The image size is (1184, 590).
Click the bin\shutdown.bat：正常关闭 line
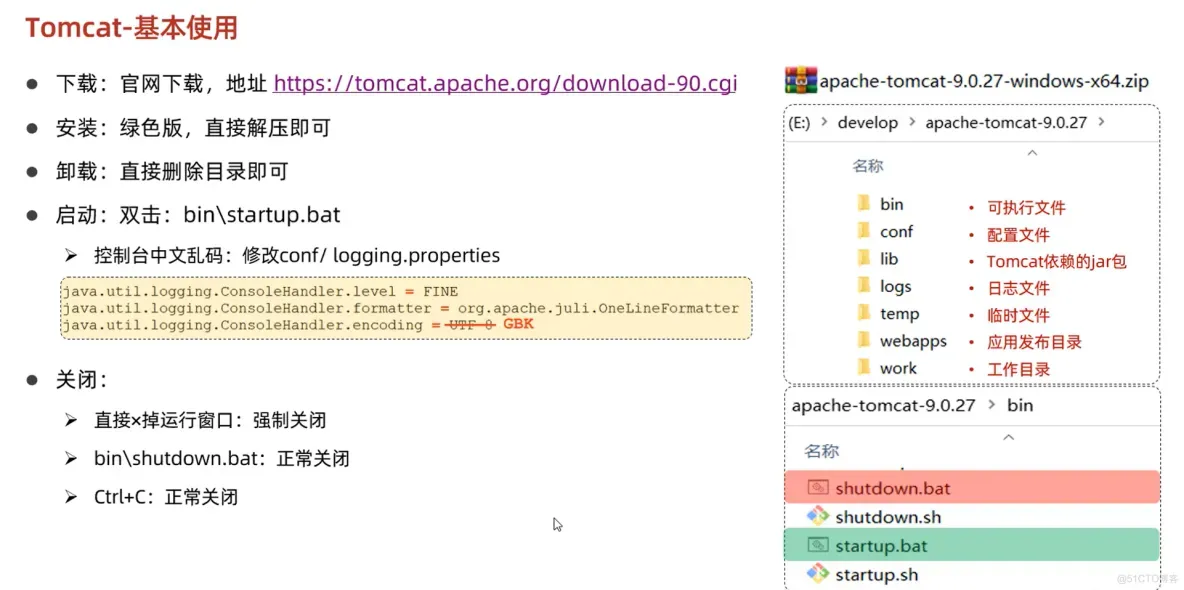pos(221,459)
